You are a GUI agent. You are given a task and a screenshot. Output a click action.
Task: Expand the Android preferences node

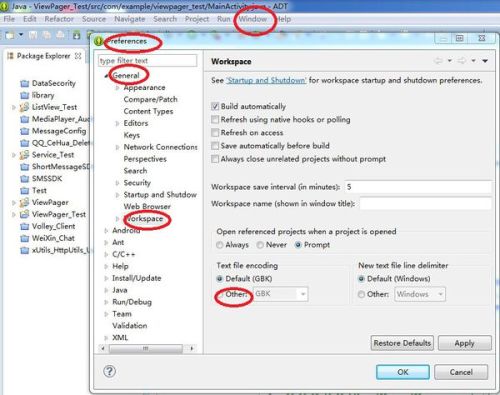point(106,230)
